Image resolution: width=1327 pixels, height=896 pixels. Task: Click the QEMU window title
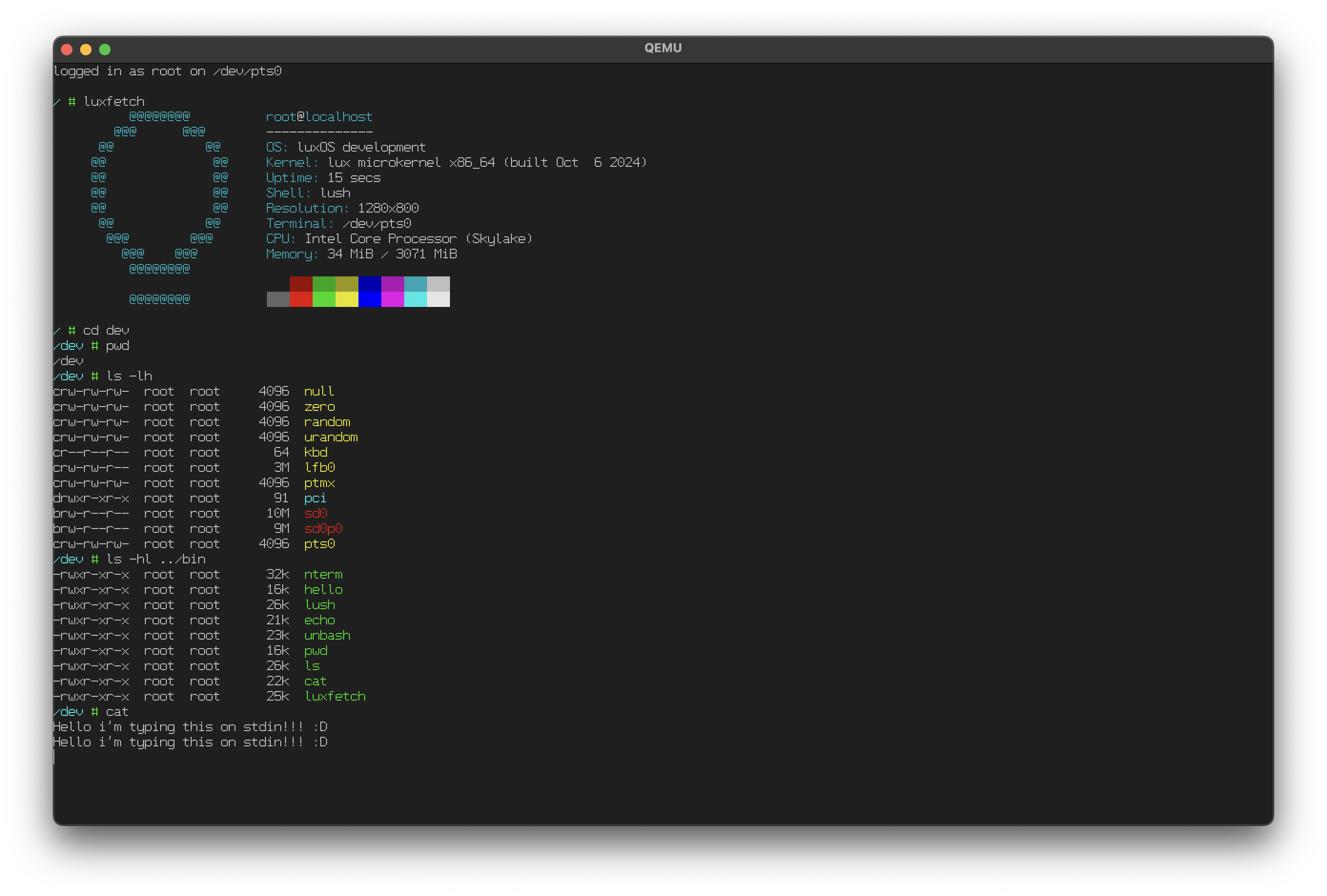[663, 48]
